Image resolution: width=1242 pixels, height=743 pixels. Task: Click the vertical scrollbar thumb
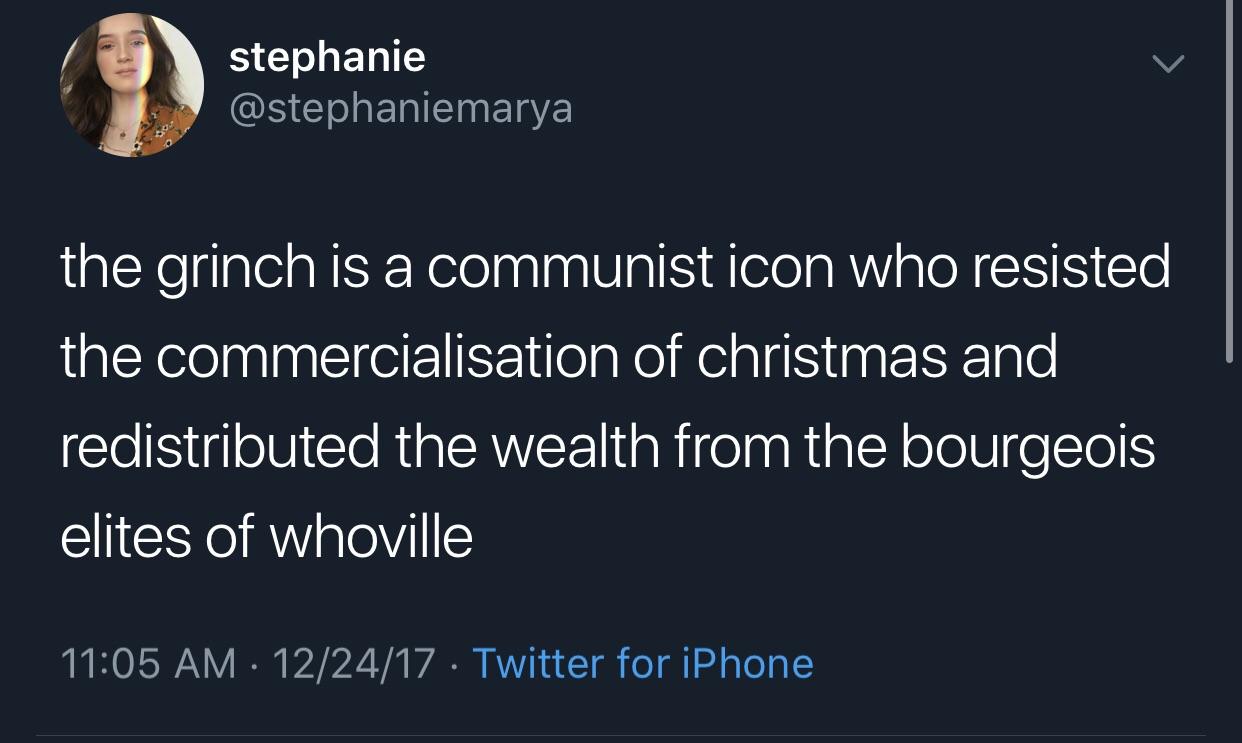pos(1230,180)
